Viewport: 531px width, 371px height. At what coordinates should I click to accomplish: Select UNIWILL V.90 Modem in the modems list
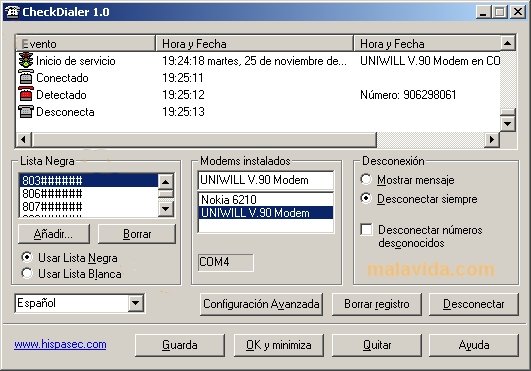[266, 213]
